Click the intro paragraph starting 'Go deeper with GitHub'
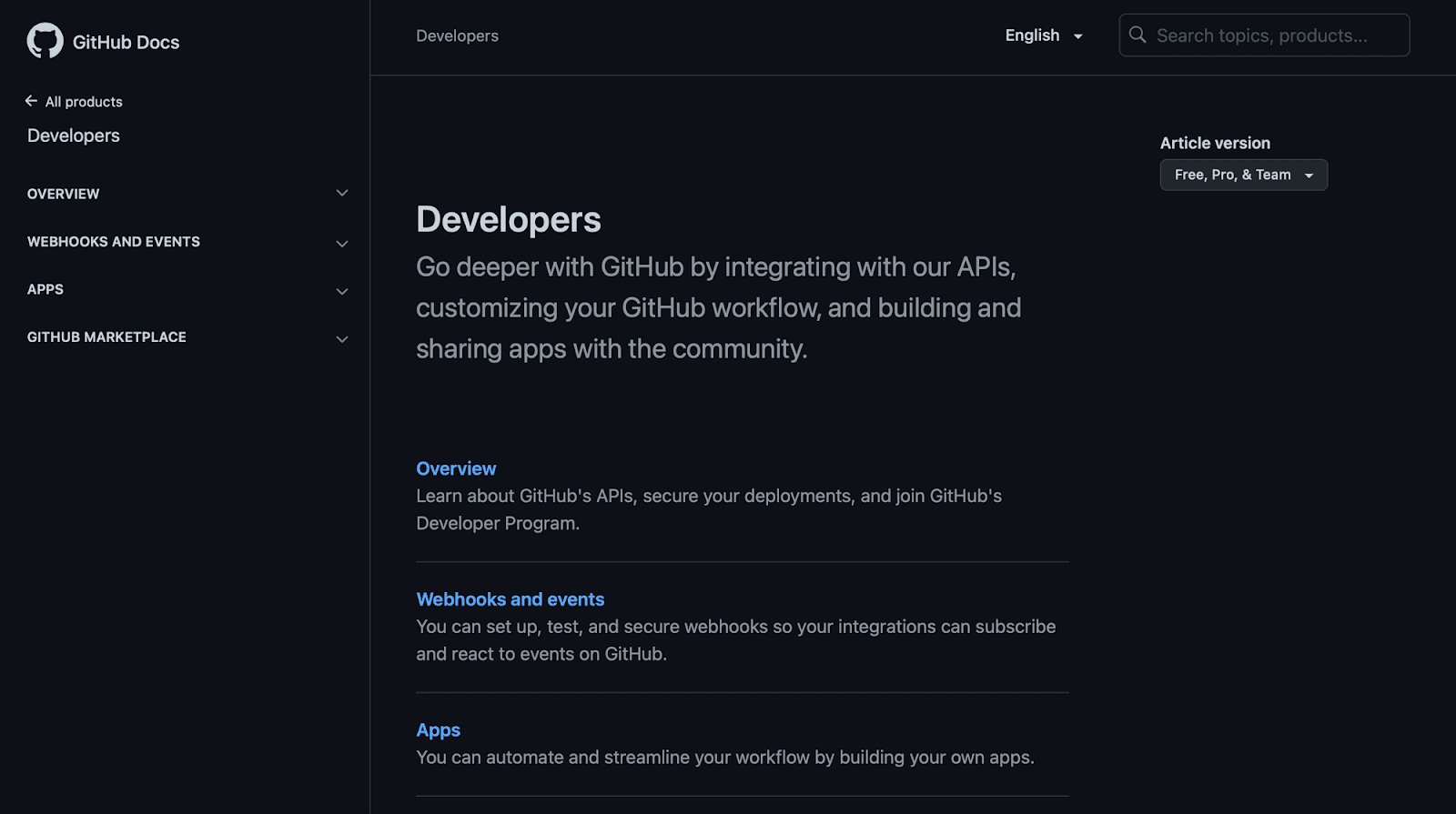Viewport: 1456px width, 814px height. 719,307
